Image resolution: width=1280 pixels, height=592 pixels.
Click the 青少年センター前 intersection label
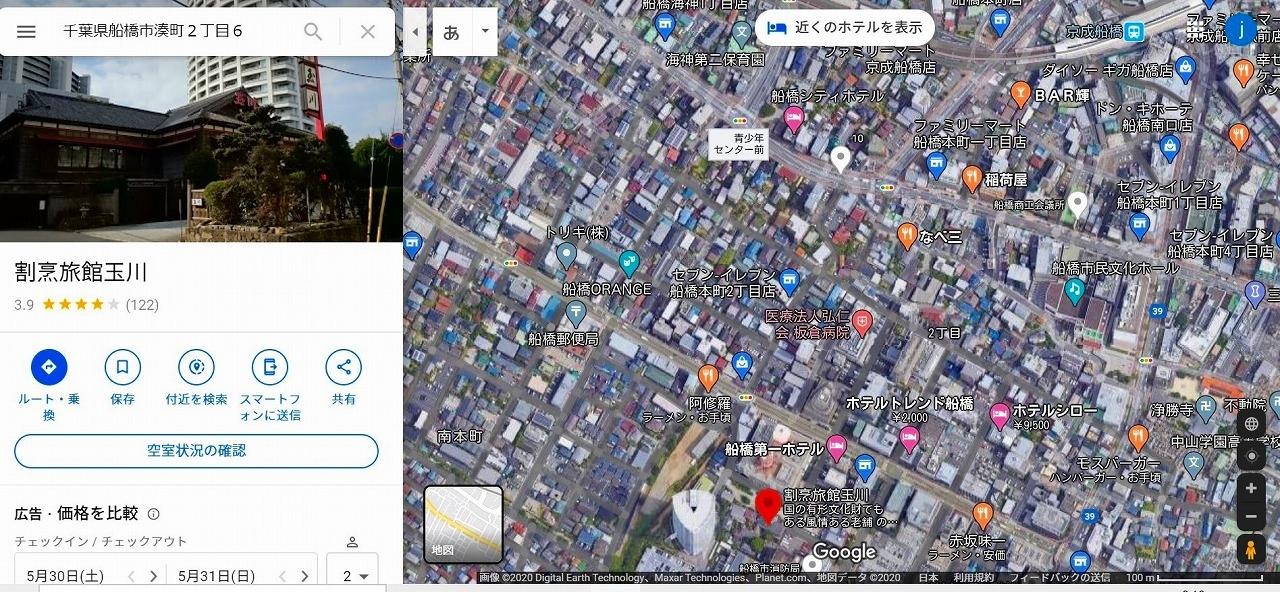coord(739,143)
